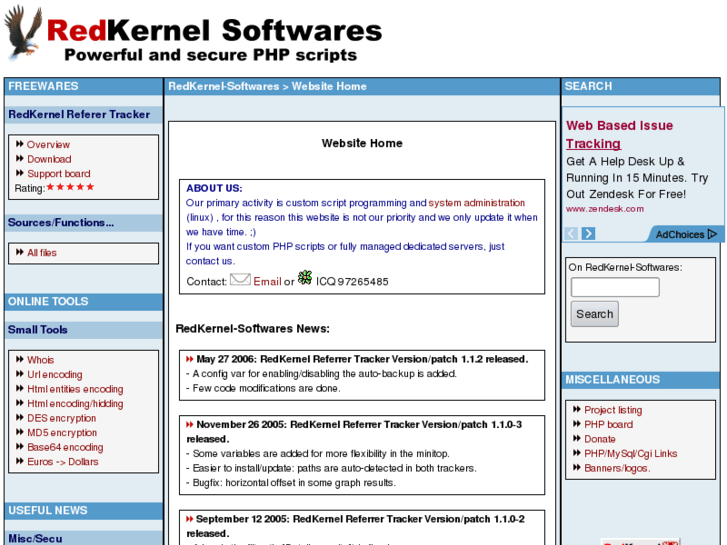Open the Donate link
The height and width of the screenshot is (545, 727).
point(599,439)
